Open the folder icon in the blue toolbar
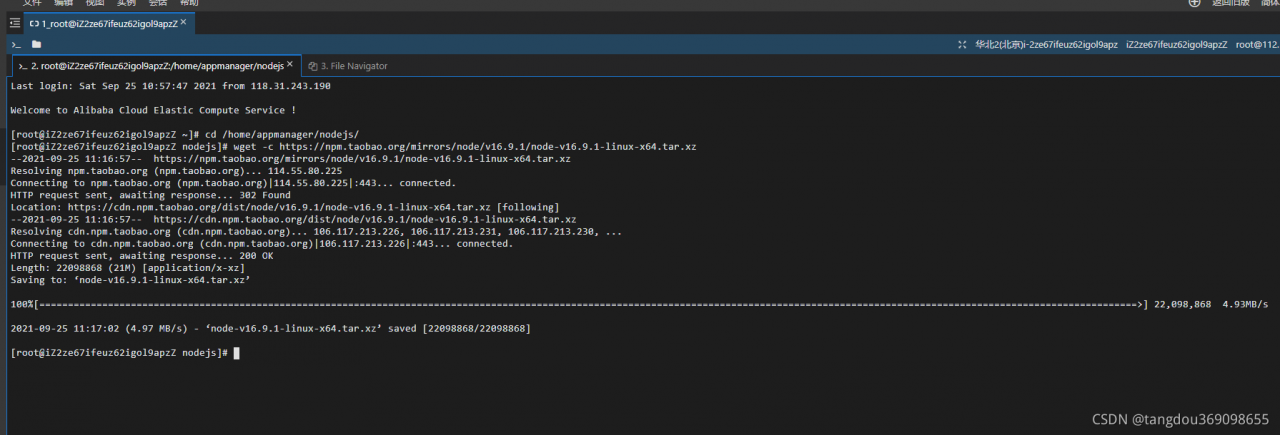The height and width of the screenshot is (435, 1280). [x=36, y=44]
